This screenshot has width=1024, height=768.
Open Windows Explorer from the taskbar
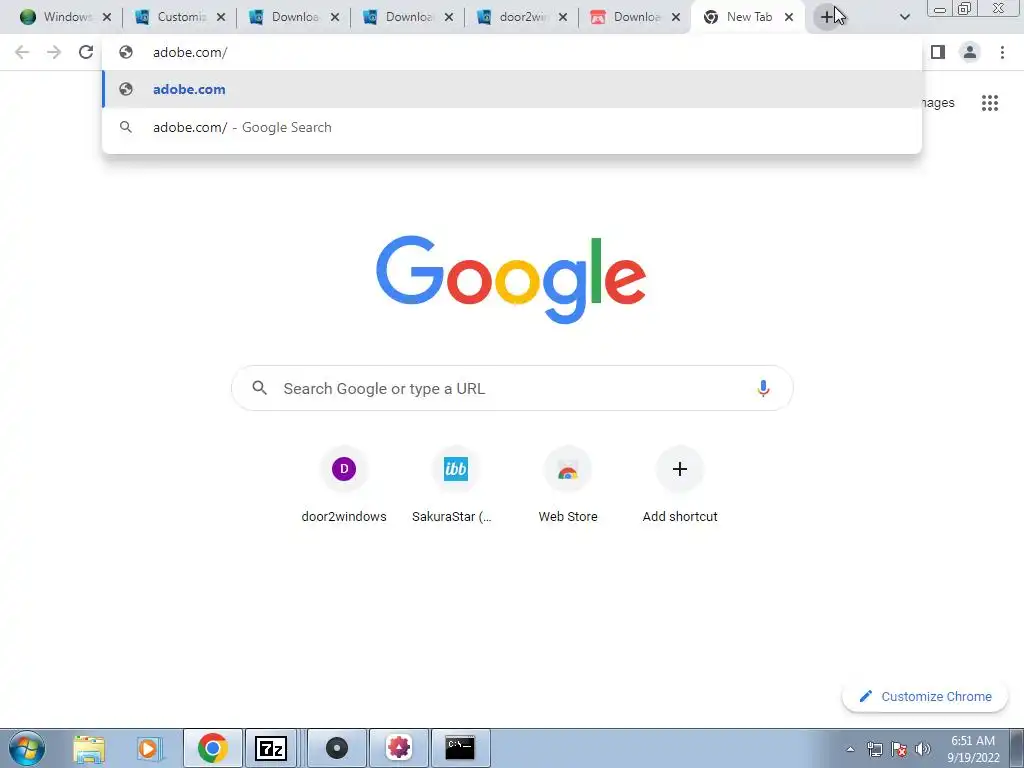coord(89,748)
